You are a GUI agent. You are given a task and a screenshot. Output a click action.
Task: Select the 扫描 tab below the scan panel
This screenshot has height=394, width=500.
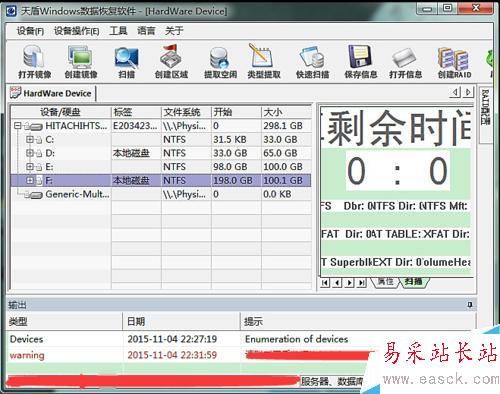(413, 282)
